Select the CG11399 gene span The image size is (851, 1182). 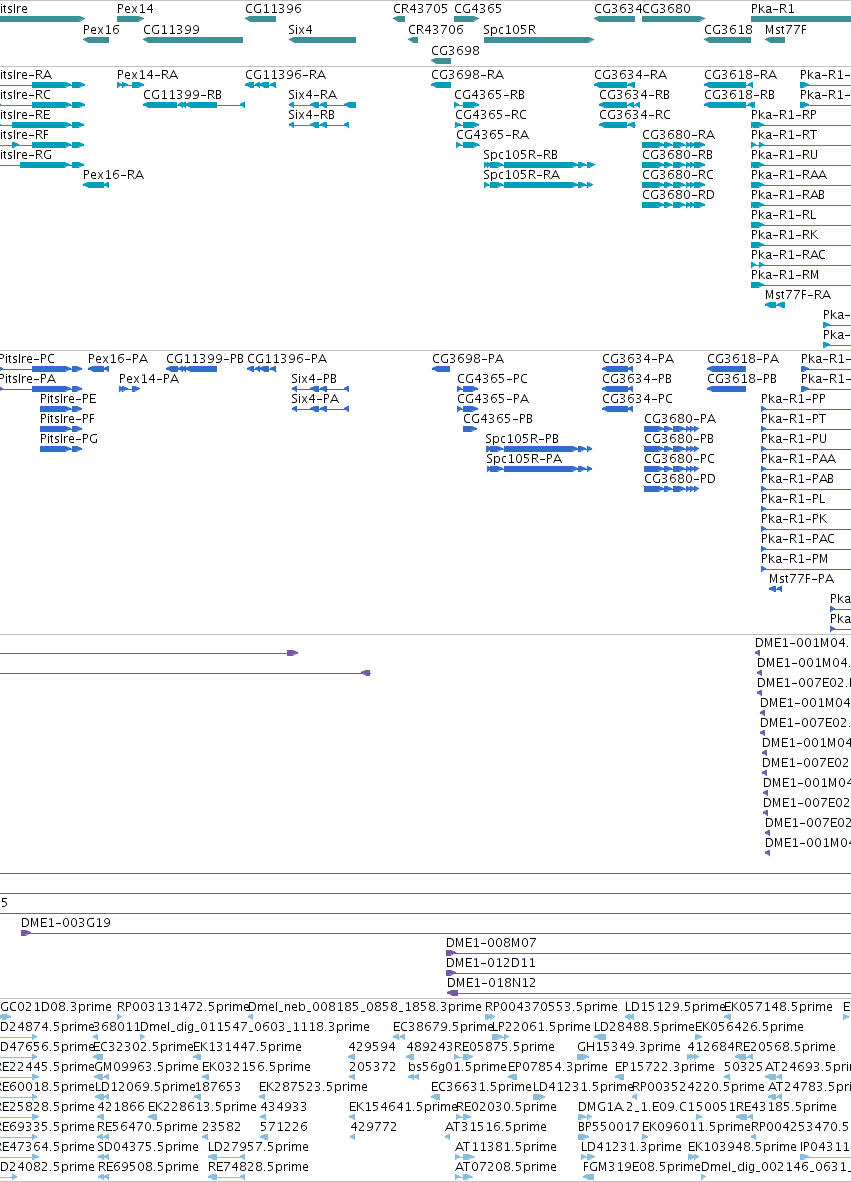click(193, 40)
